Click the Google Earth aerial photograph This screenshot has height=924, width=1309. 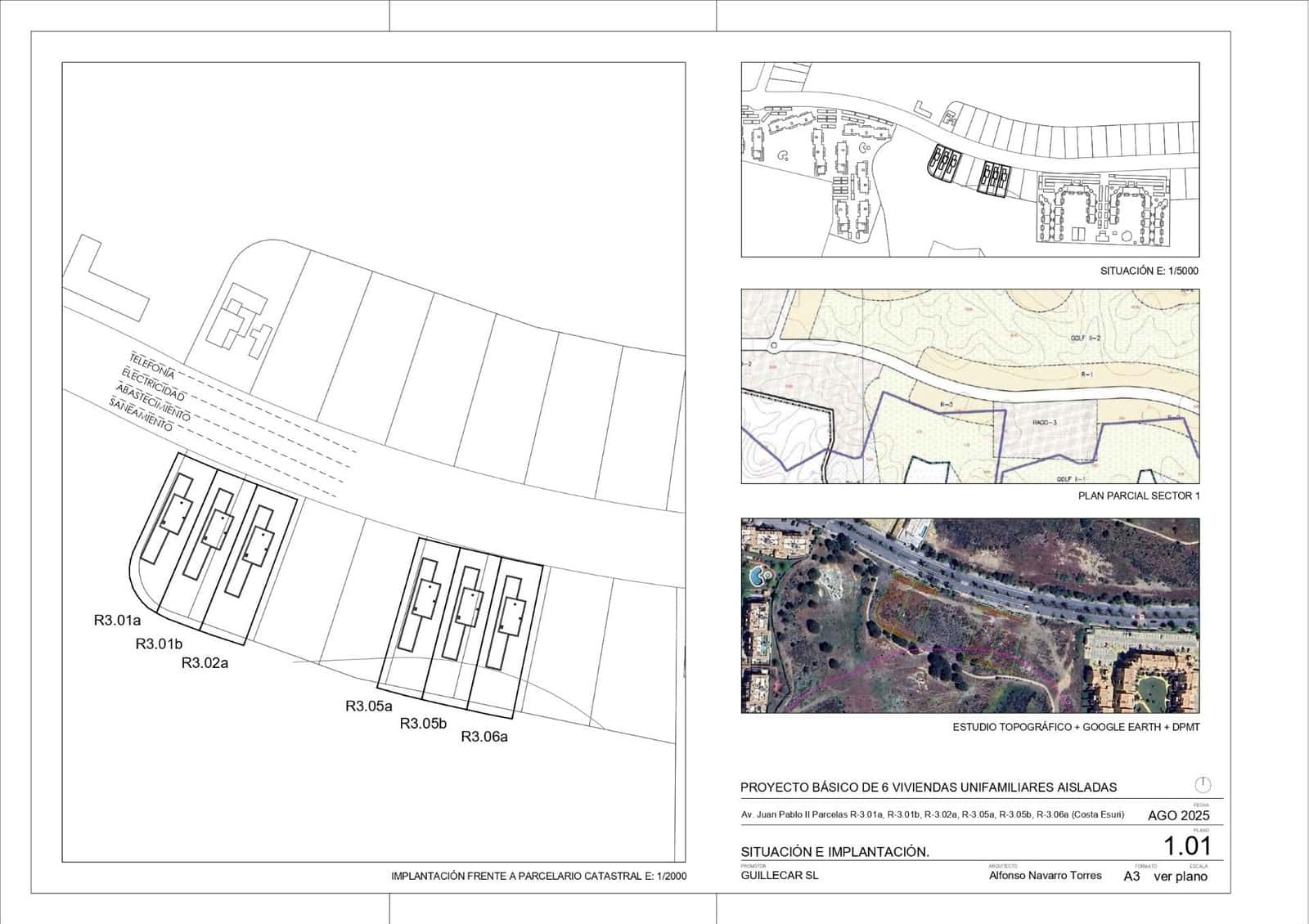pos(970,616)
